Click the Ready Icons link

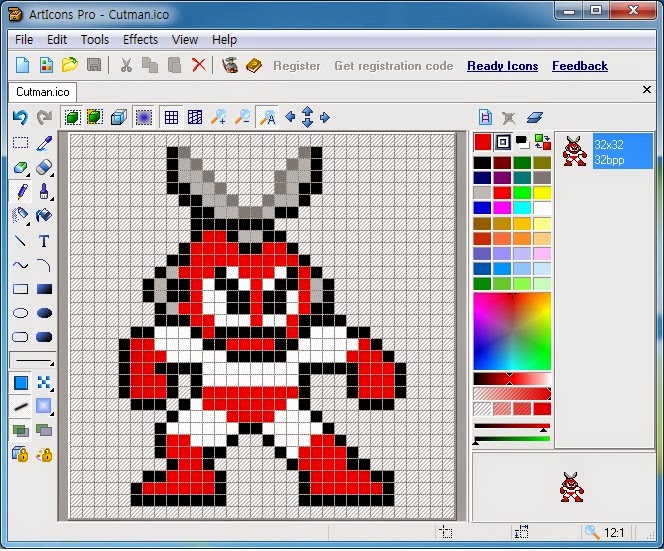pos(503,66)
